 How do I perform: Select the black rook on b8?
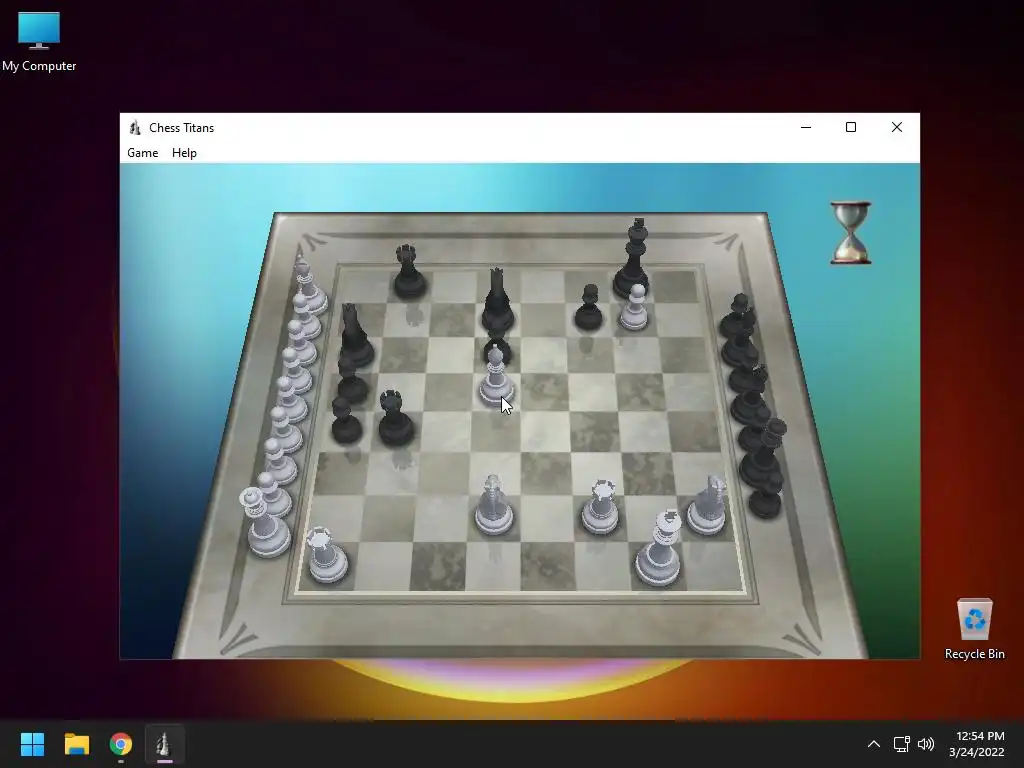pos(409,272)
